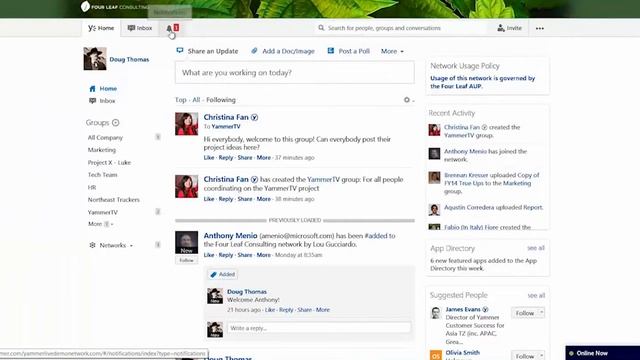The width and height of the screenshot is (640, 360).
Task: Click Anthony Menio's avatar in feed
Action: 187,242
